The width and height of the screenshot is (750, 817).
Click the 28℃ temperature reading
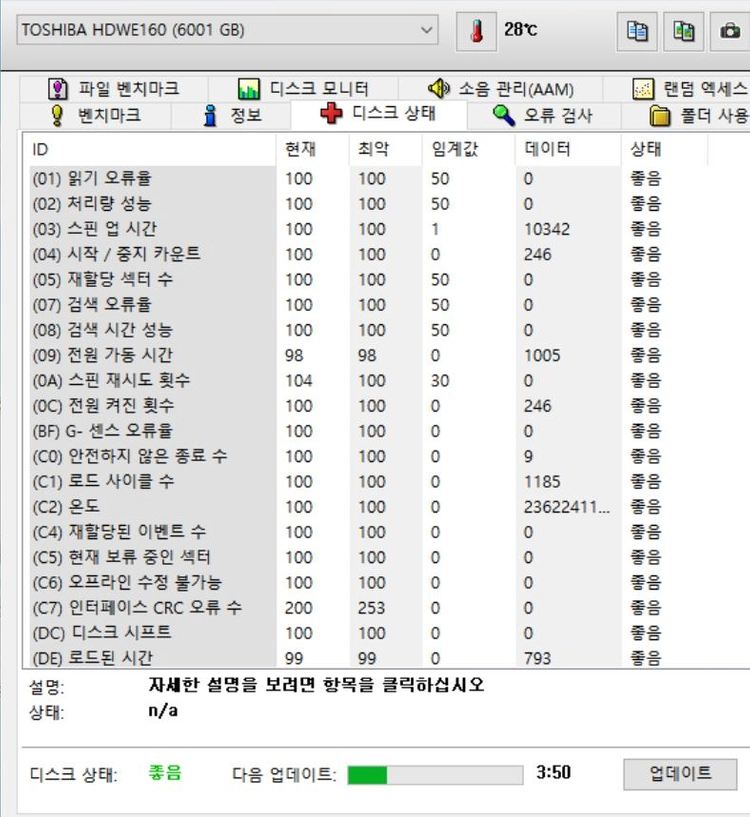(520, 30)
